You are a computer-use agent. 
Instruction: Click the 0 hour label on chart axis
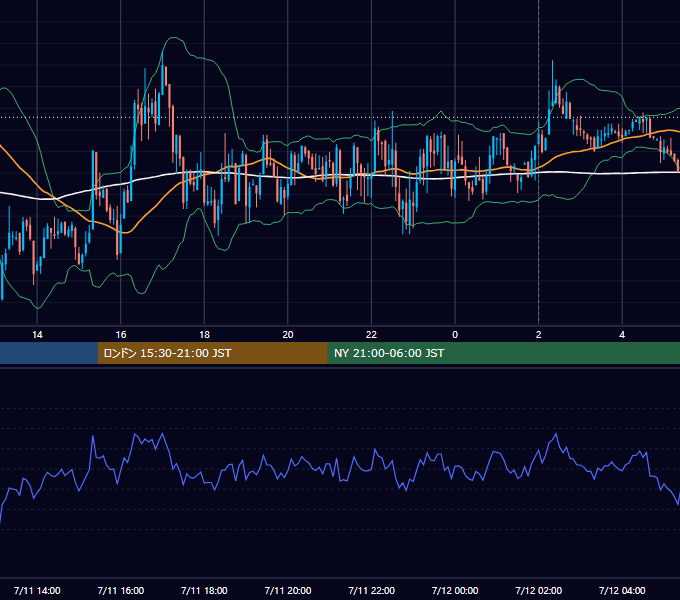tap(455, 335)
